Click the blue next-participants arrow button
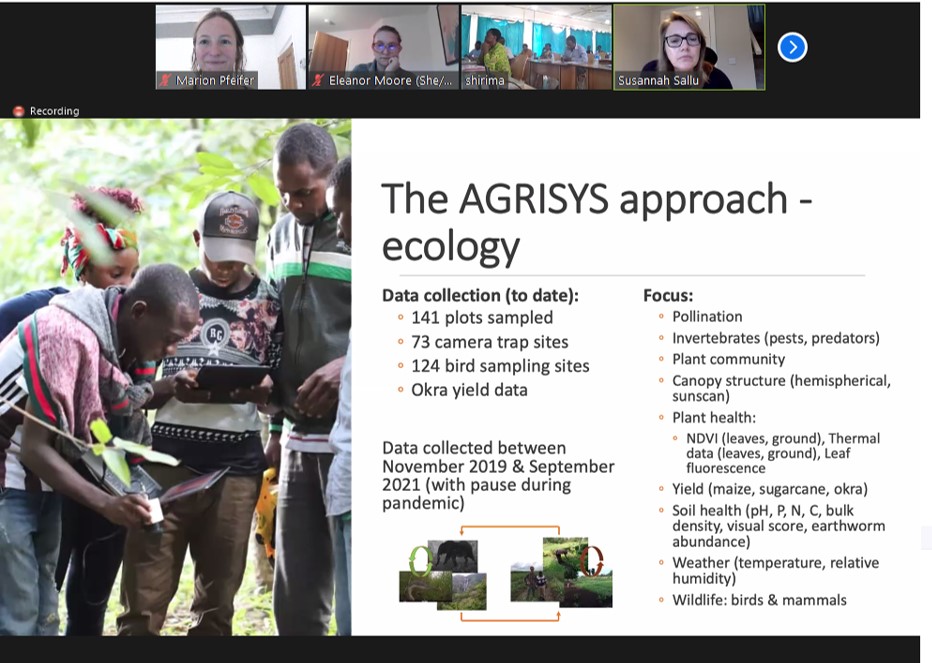The height and width of the screenshot is (663, 932). (792, 47)
